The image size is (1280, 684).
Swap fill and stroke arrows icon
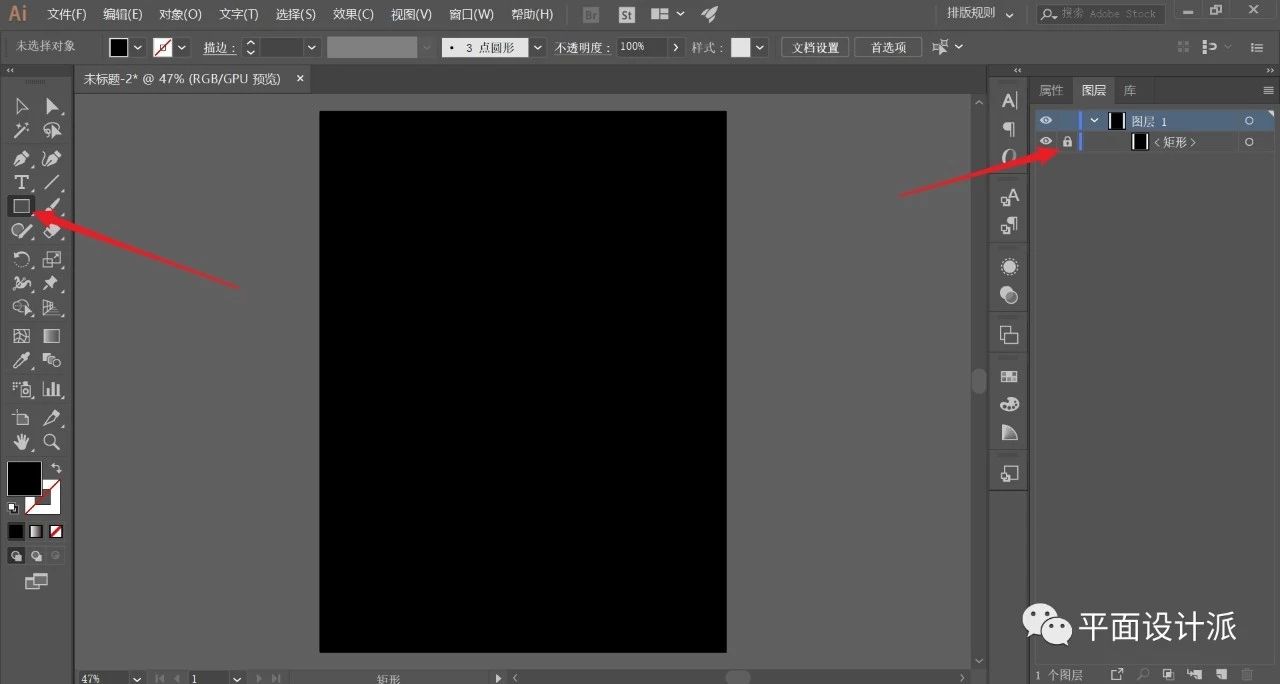pos(56,468)
